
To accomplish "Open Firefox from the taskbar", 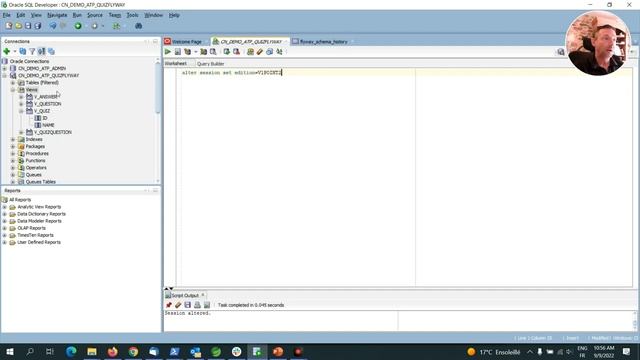I will coord(113,351).
